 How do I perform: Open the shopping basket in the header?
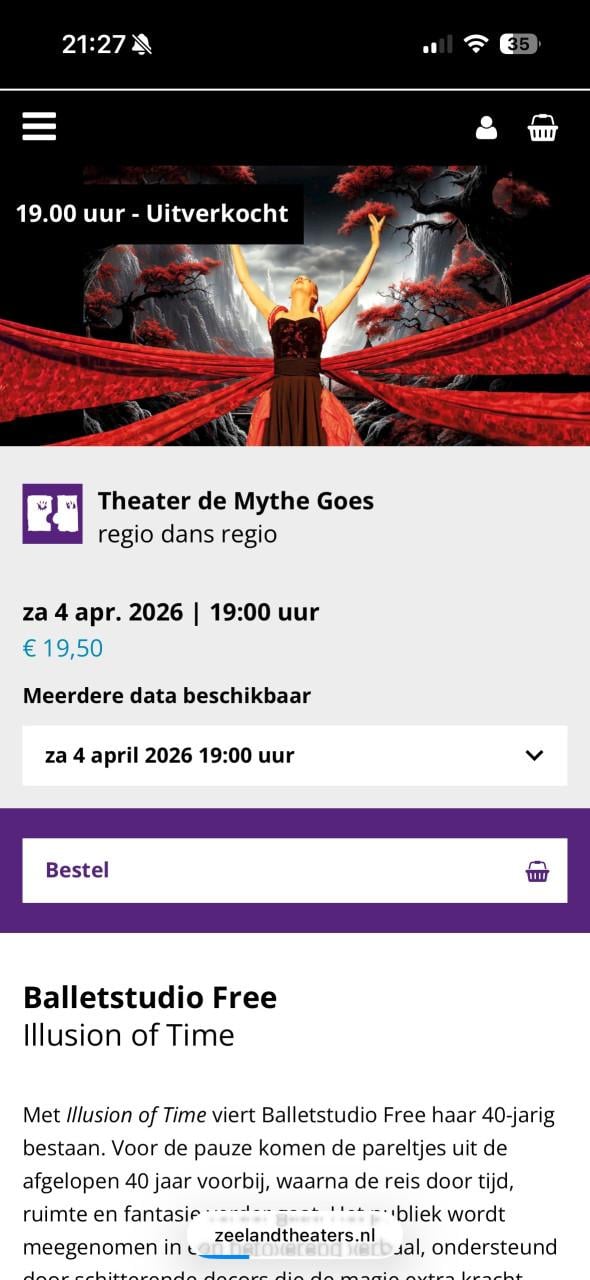(543, 128)
